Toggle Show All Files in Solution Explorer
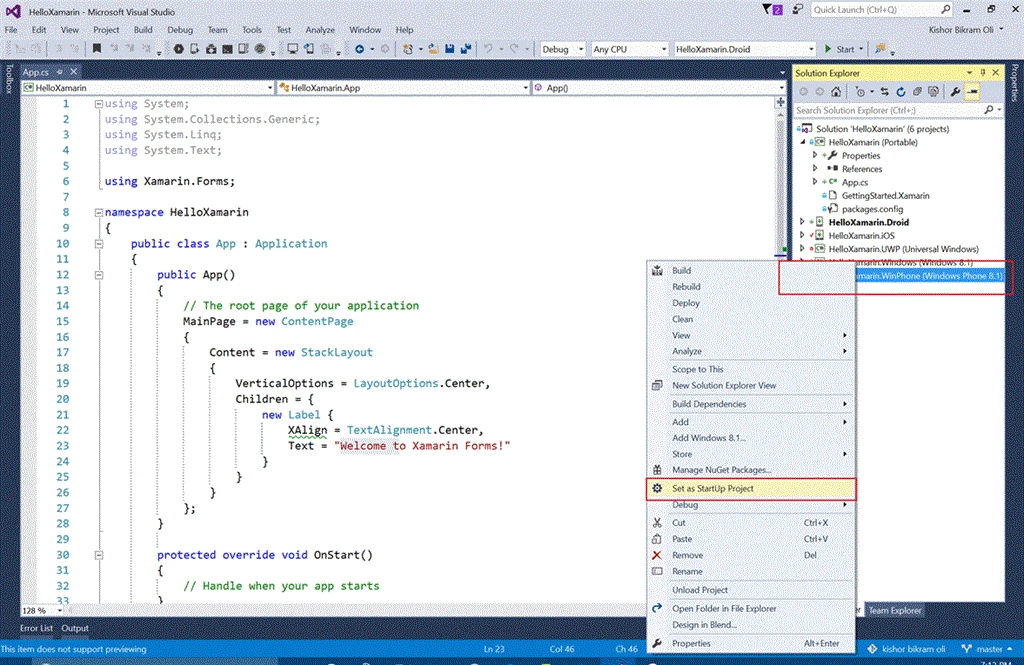Viewport: 1024px width, 665px height. point(933,92)
